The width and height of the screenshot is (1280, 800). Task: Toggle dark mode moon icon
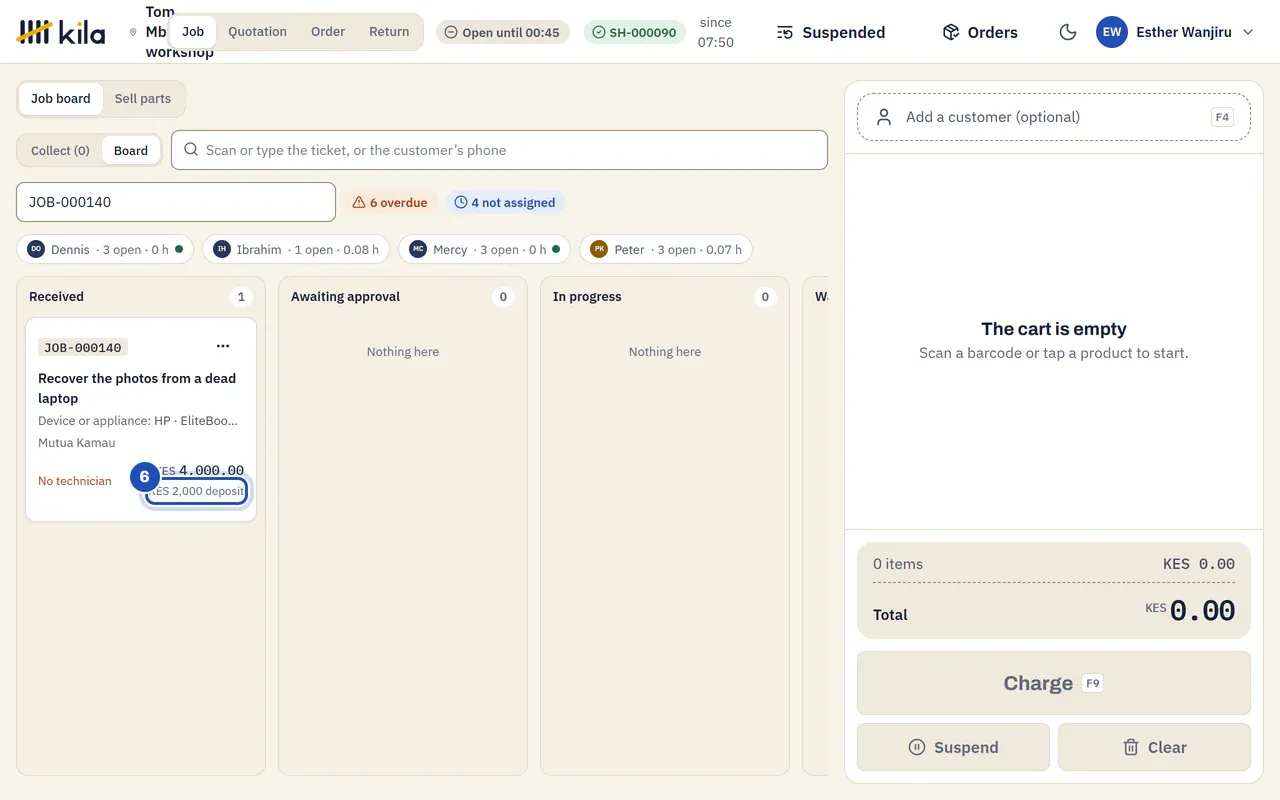pos(1068,32)
